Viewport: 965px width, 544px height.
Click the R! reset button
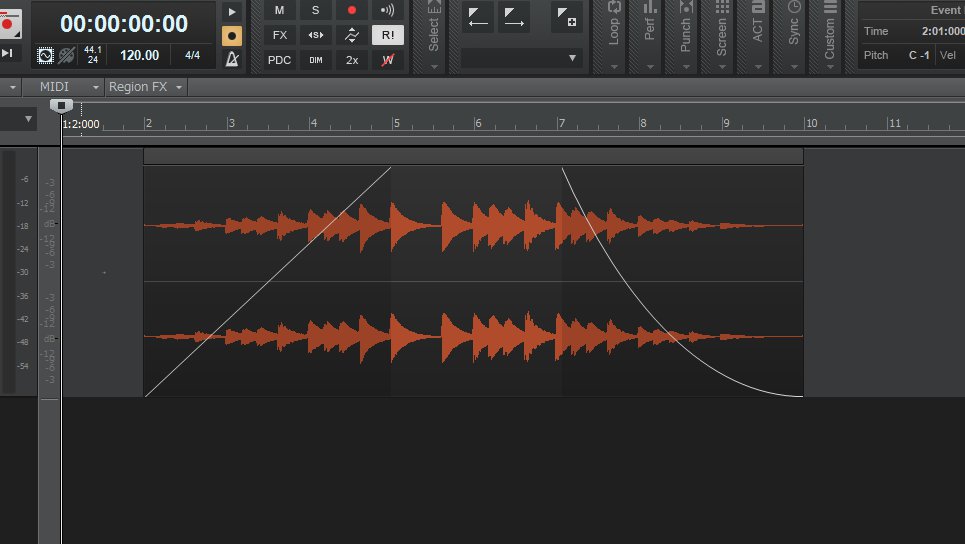click(x=387, y=35)
